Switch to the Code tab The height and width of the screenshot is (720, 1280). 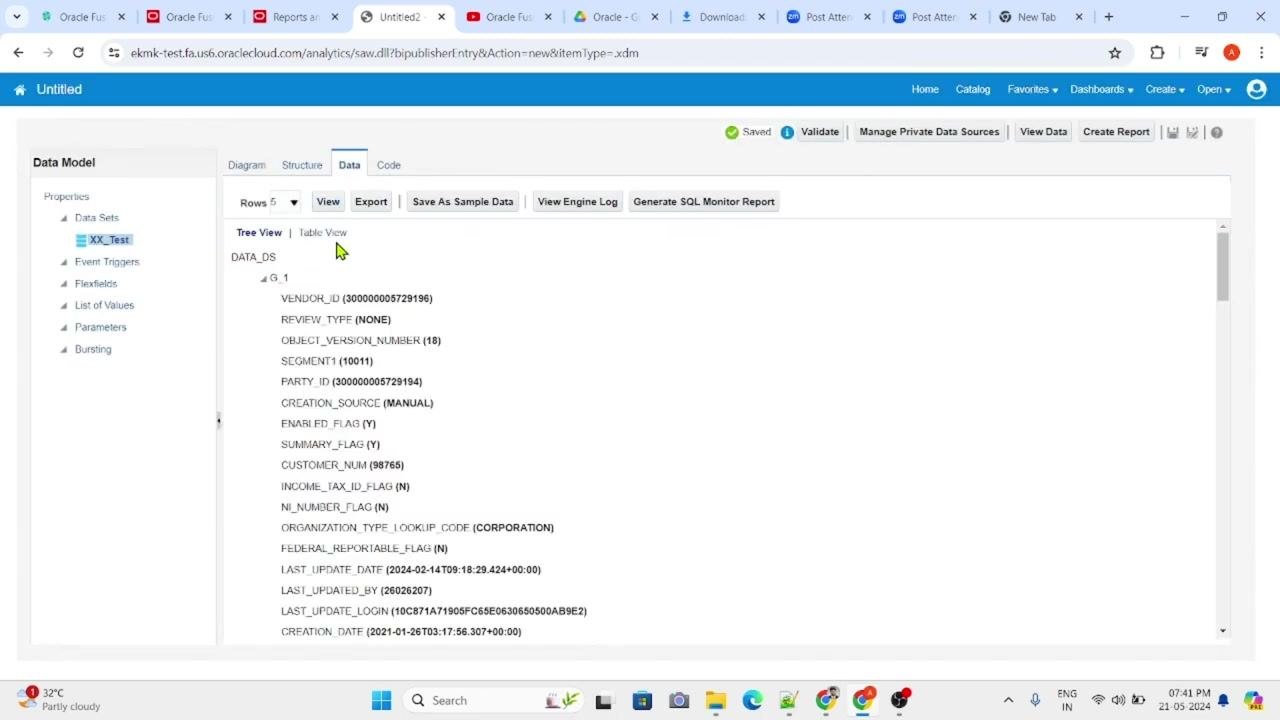click(389, 165)
